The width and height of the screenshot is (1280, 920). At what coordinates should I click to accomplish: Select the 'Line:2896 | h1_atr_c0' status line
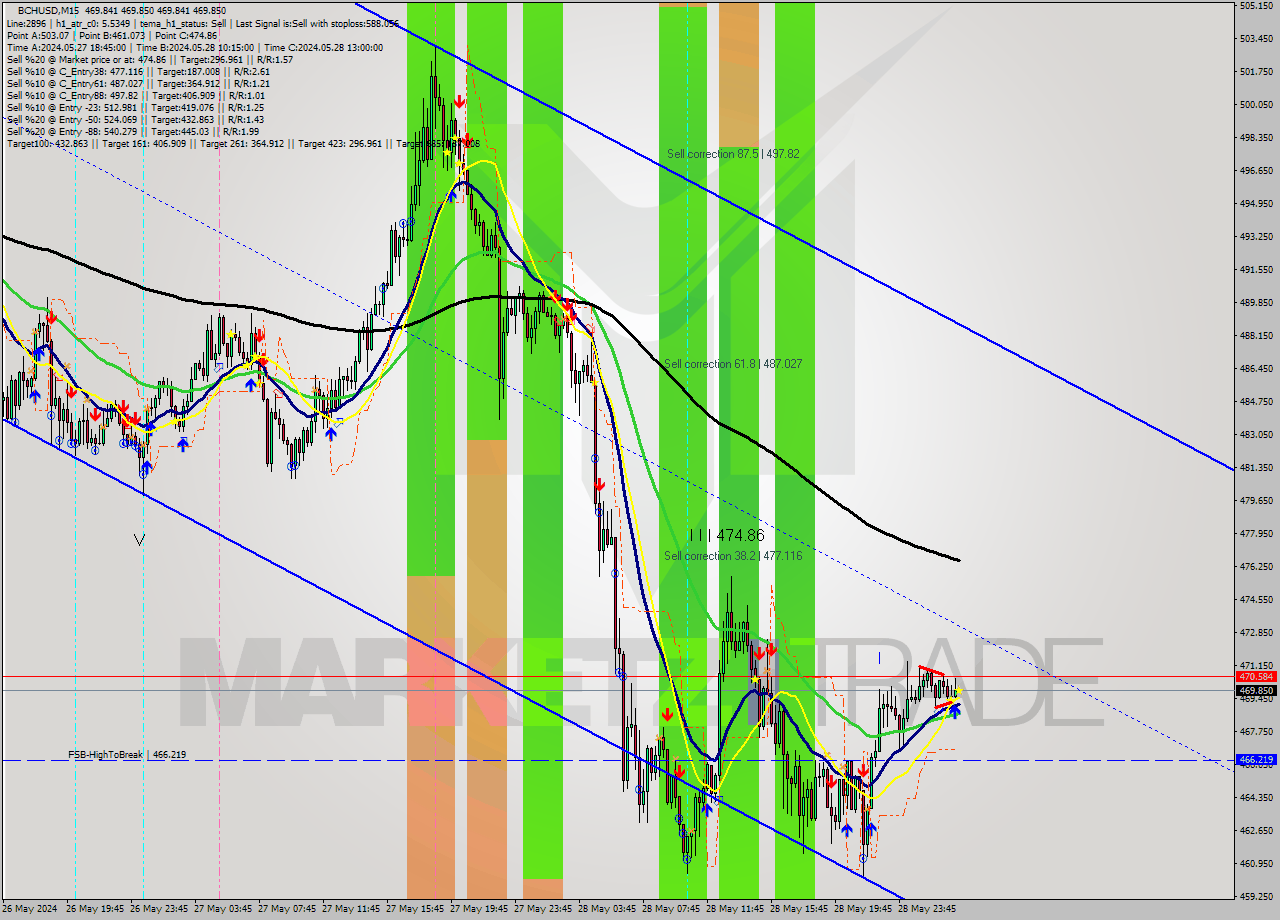point(202,22)
